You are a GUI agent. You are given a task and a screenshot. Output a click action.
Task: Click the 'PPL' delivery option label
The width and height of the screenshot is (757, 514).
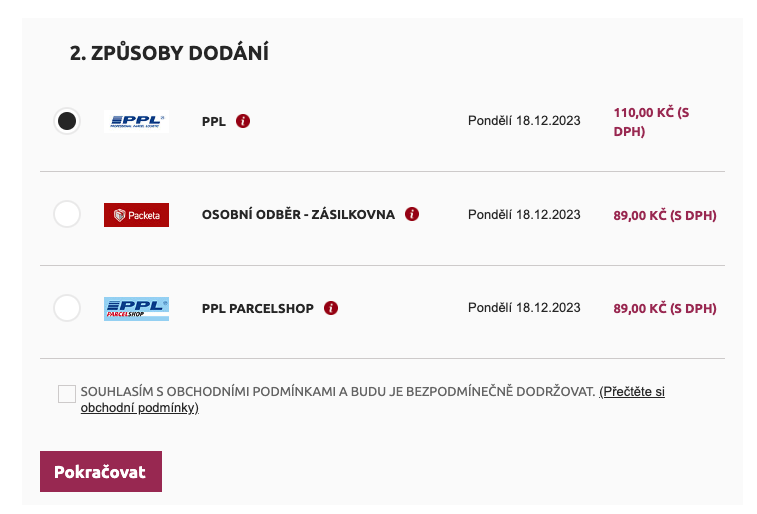214,122
